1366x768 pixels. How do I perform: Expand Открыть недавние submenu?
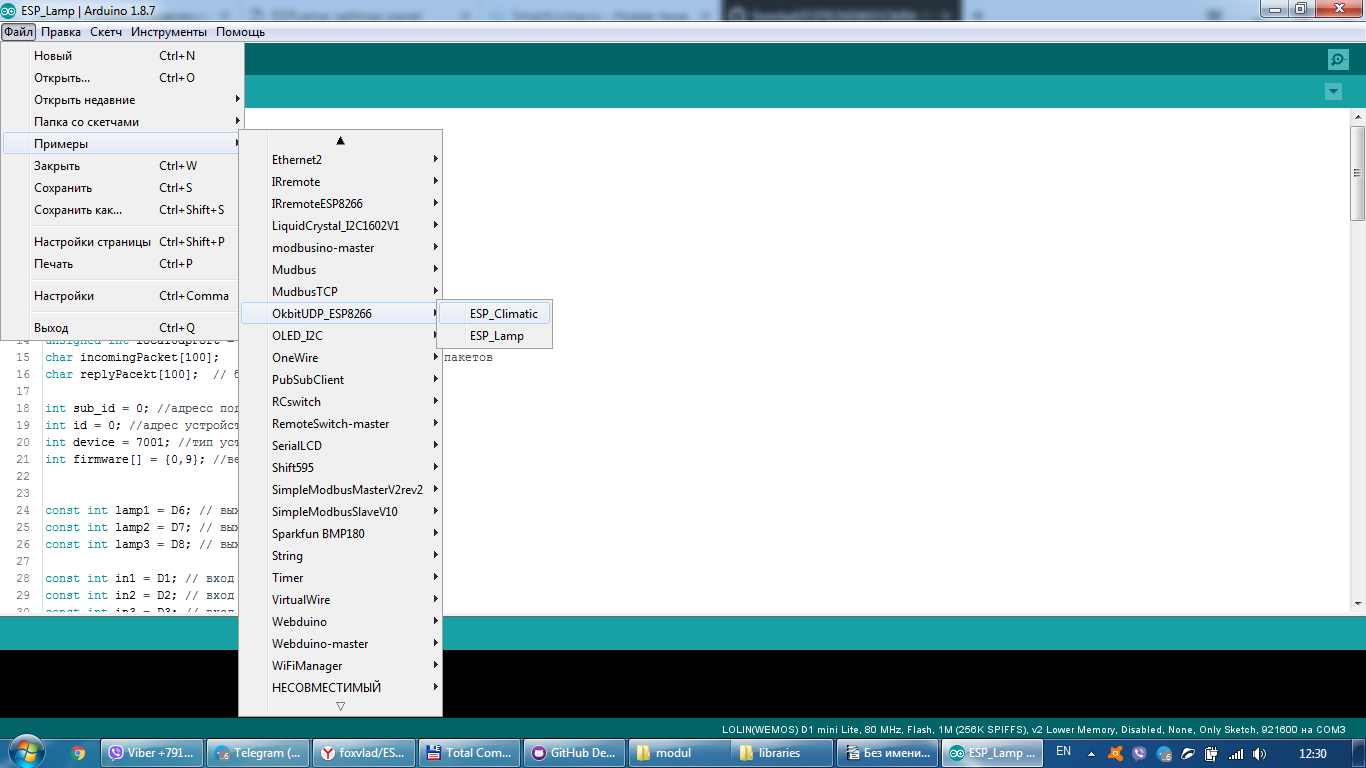point(122,100)
